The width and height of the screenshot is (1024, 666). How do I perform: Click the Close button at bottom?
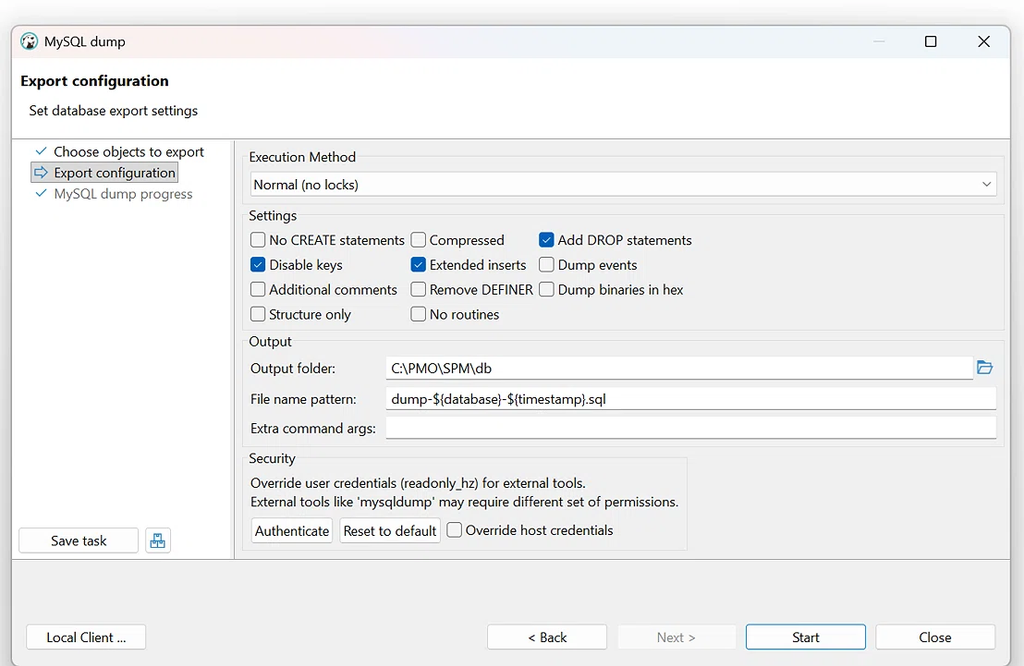(935, 637)
